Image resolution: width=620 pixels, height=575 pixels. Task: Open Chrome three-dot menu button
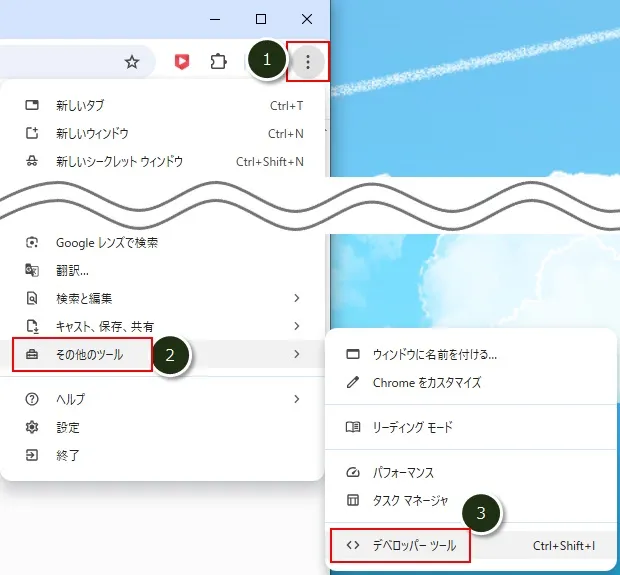[x=308, y=62]
